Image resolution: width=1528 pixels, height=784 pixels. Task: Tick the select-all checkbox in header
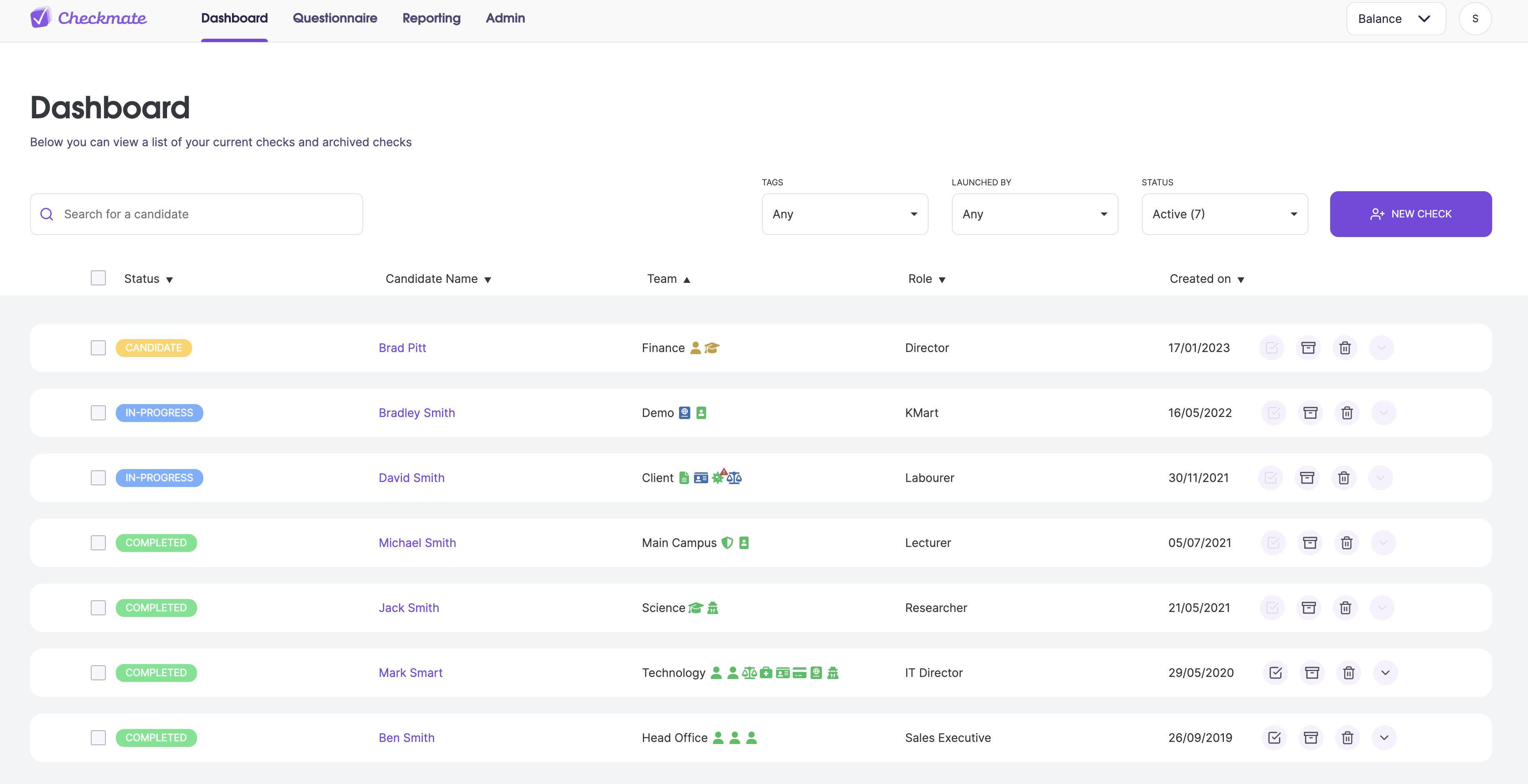coord(98,278)
